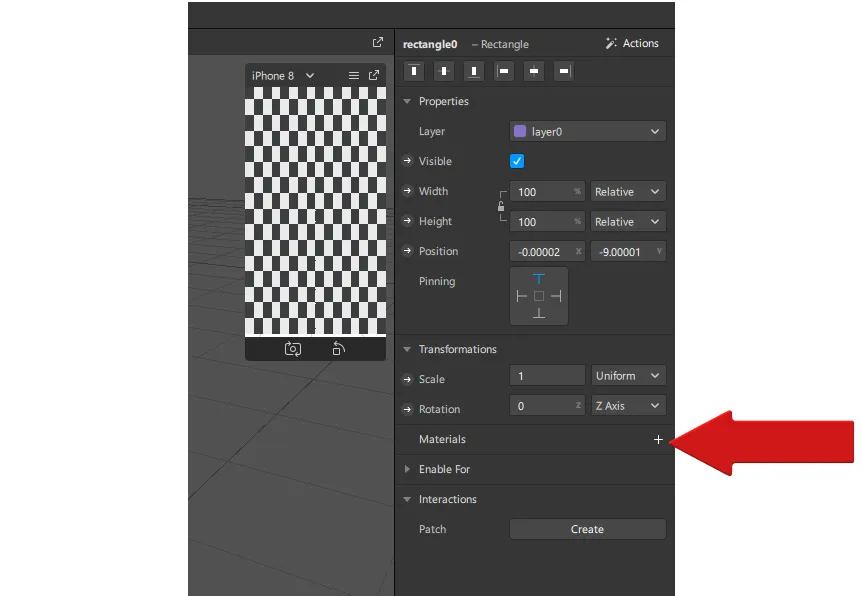Screen dimensions: 862x596
Task: Edit the Height value field
Action: point(548,222)
